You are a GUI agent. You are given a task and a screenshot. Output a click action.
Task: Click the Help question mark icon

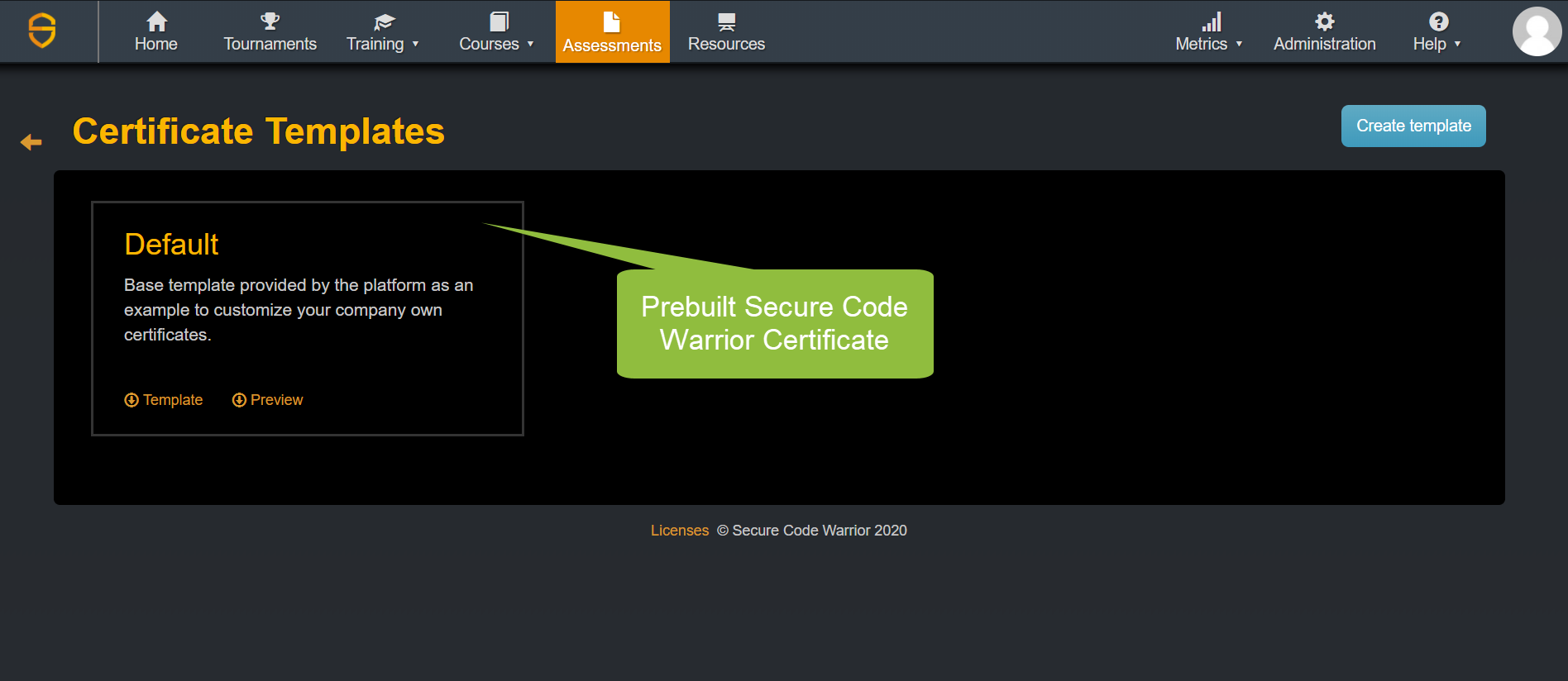(x=1438, y=21)
